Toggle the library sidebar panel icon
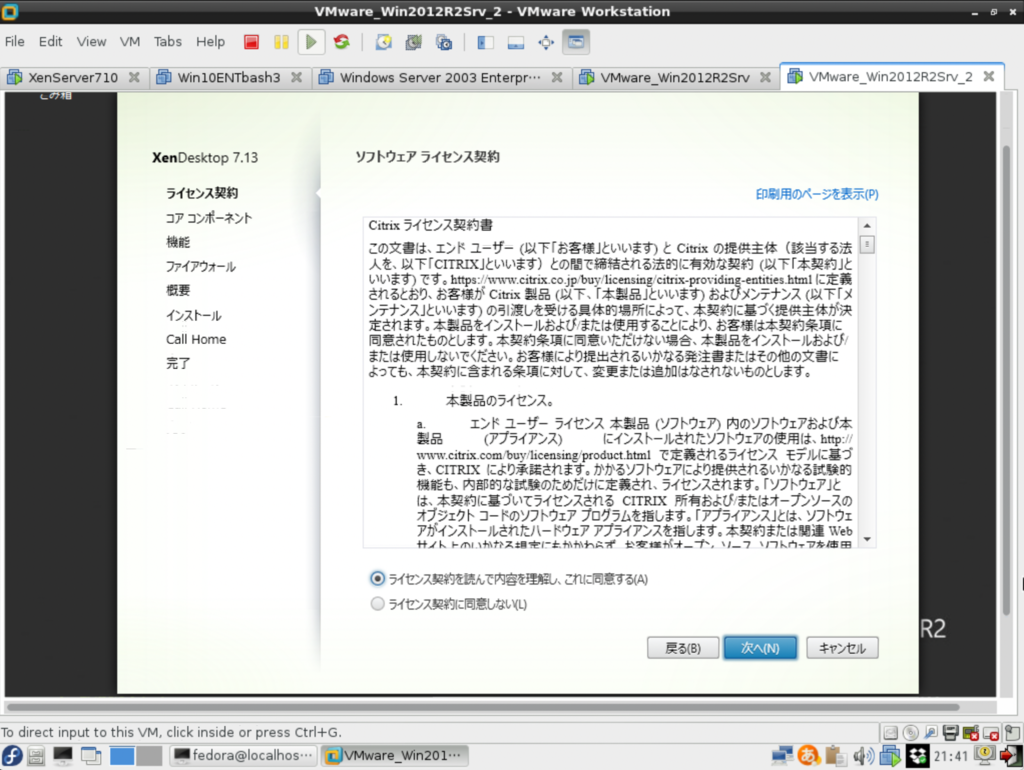Screen dimensions: 1024x770 click(x=485, y=42)
